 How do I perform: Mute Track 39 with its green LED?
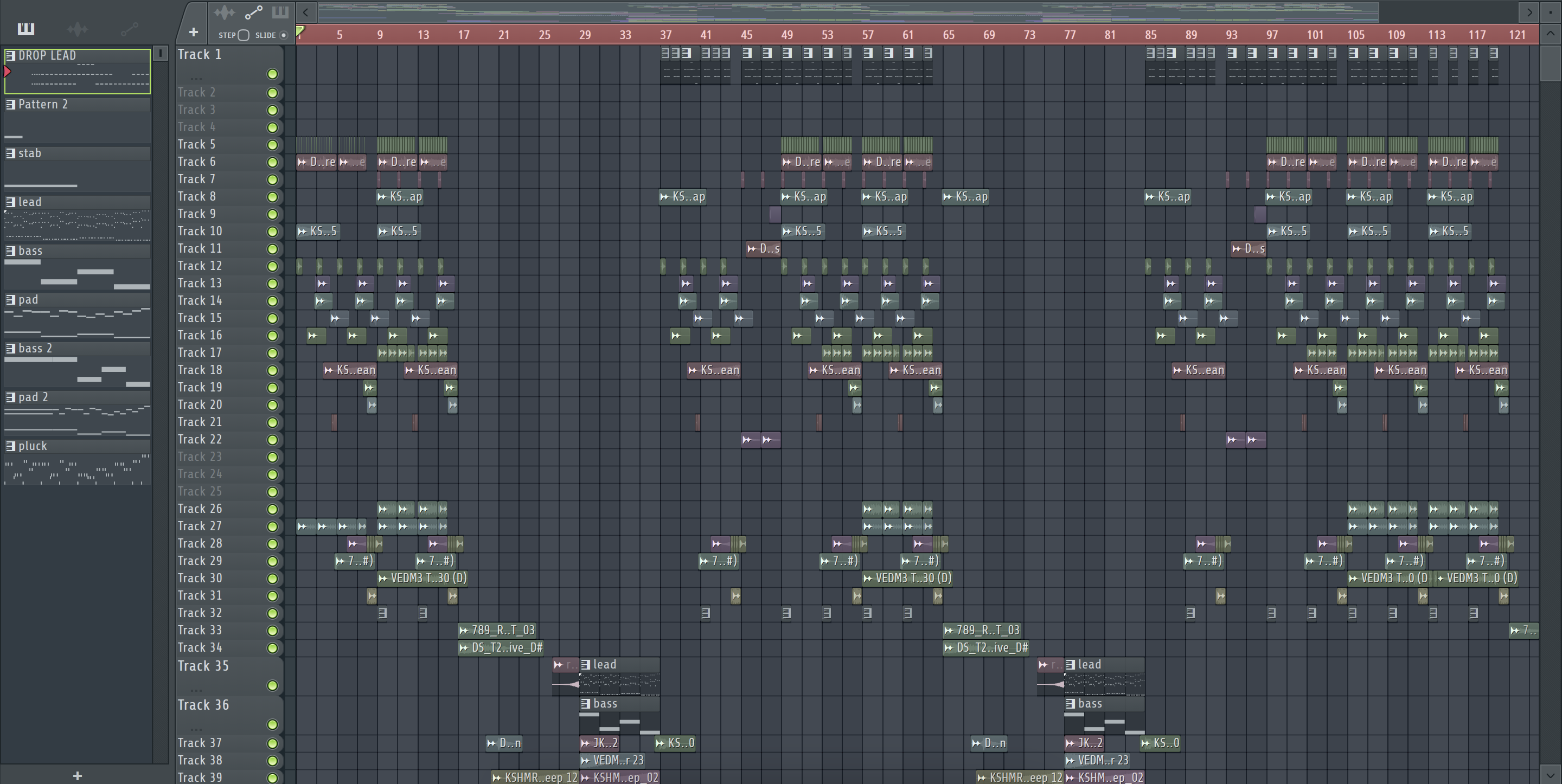tap(273, 778)
